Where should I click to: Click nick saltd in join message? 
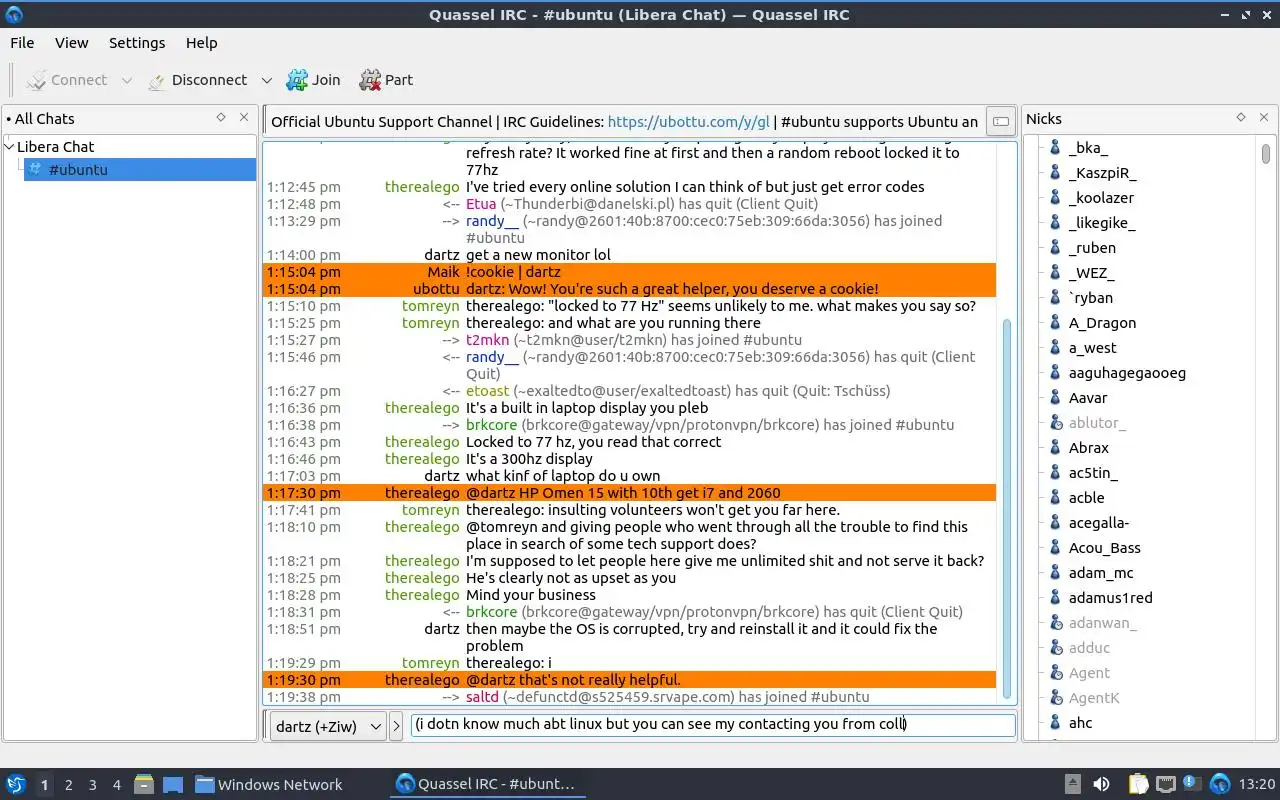click(482, 697)
